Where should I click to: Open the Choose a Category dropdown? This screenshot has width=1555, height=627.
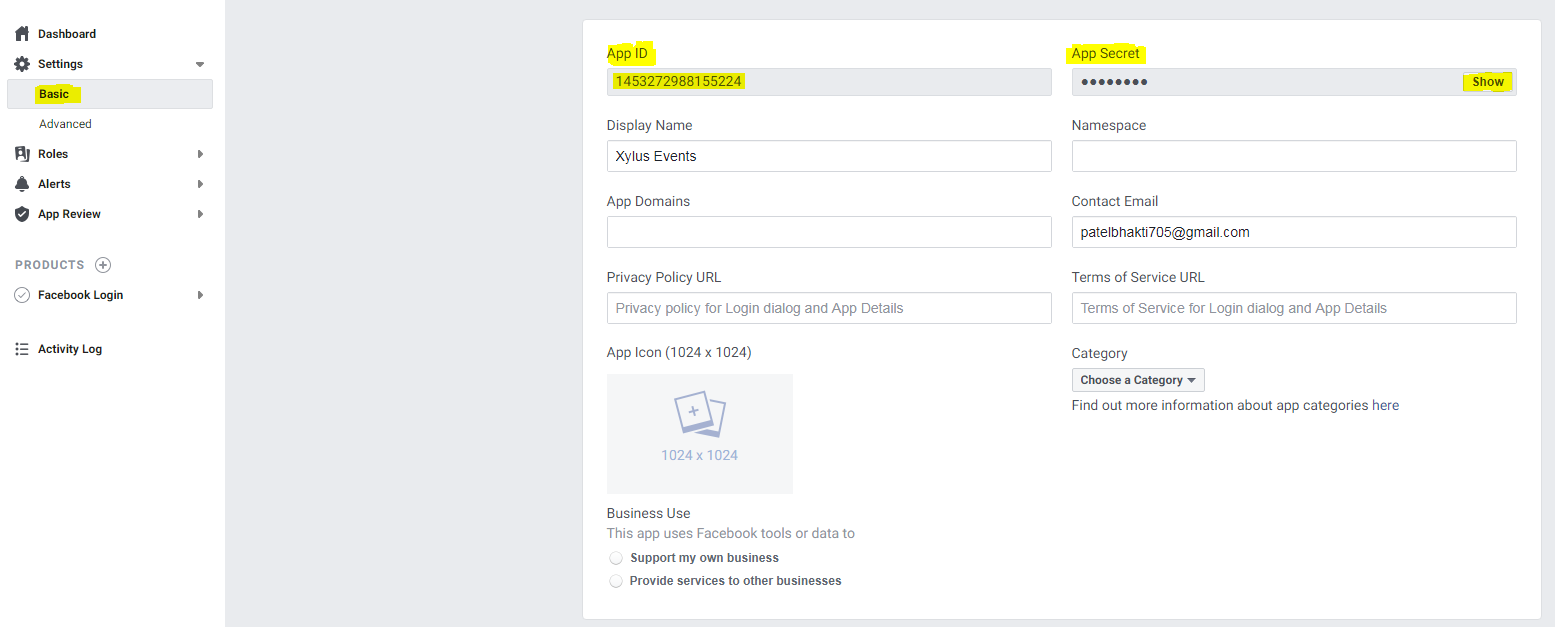1138,380
